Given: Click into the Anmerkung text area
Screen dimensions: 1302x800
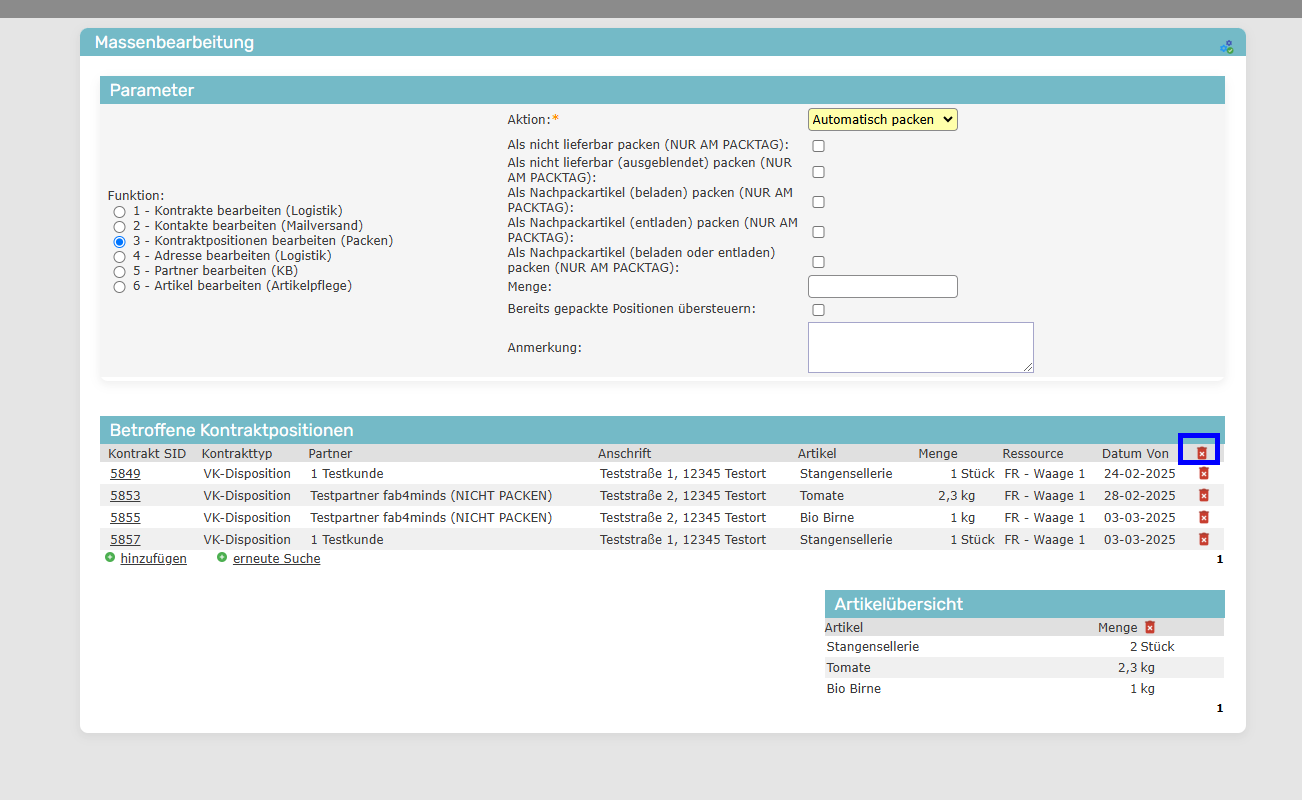Looking at the screenshot, I should pyautogui.click(x=920, y=347).
